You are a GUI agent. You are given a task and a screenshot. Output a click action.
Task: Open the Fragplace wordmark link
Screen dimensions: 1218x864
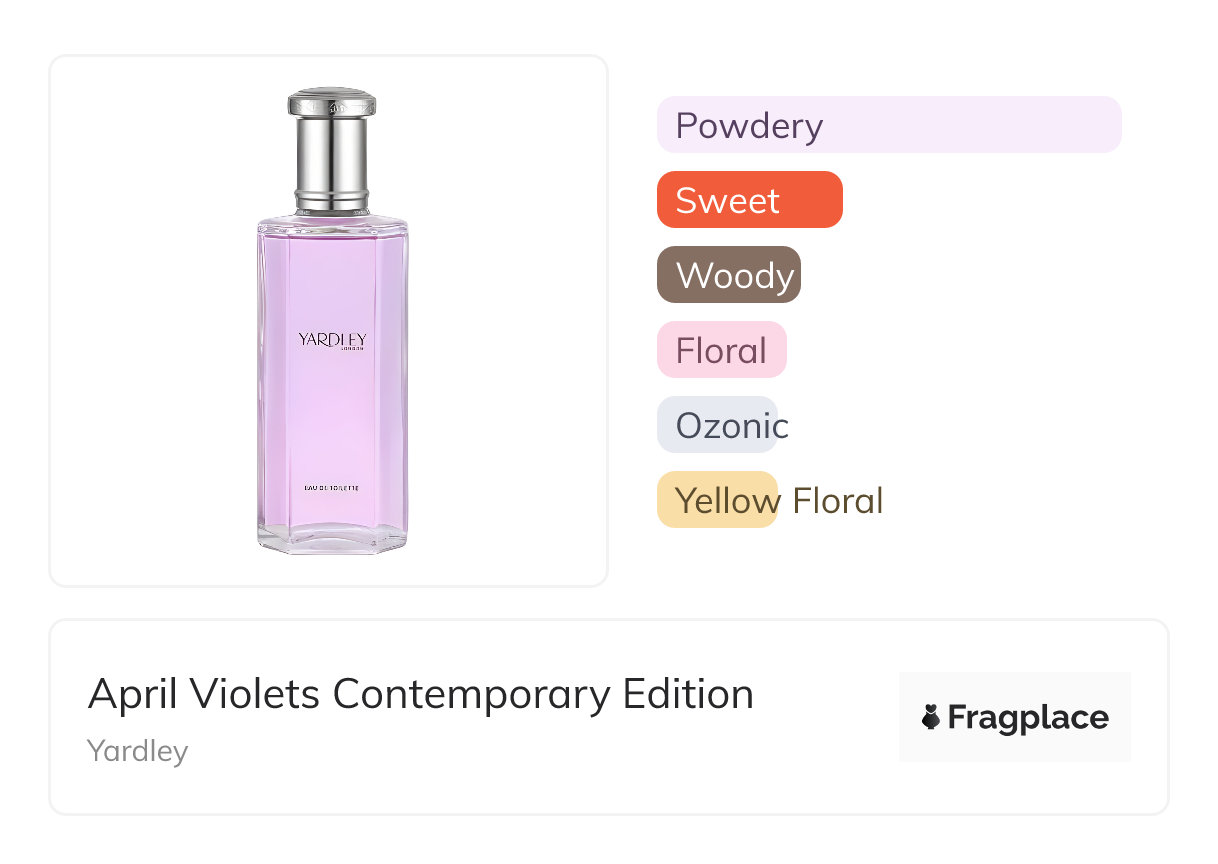1028,718
